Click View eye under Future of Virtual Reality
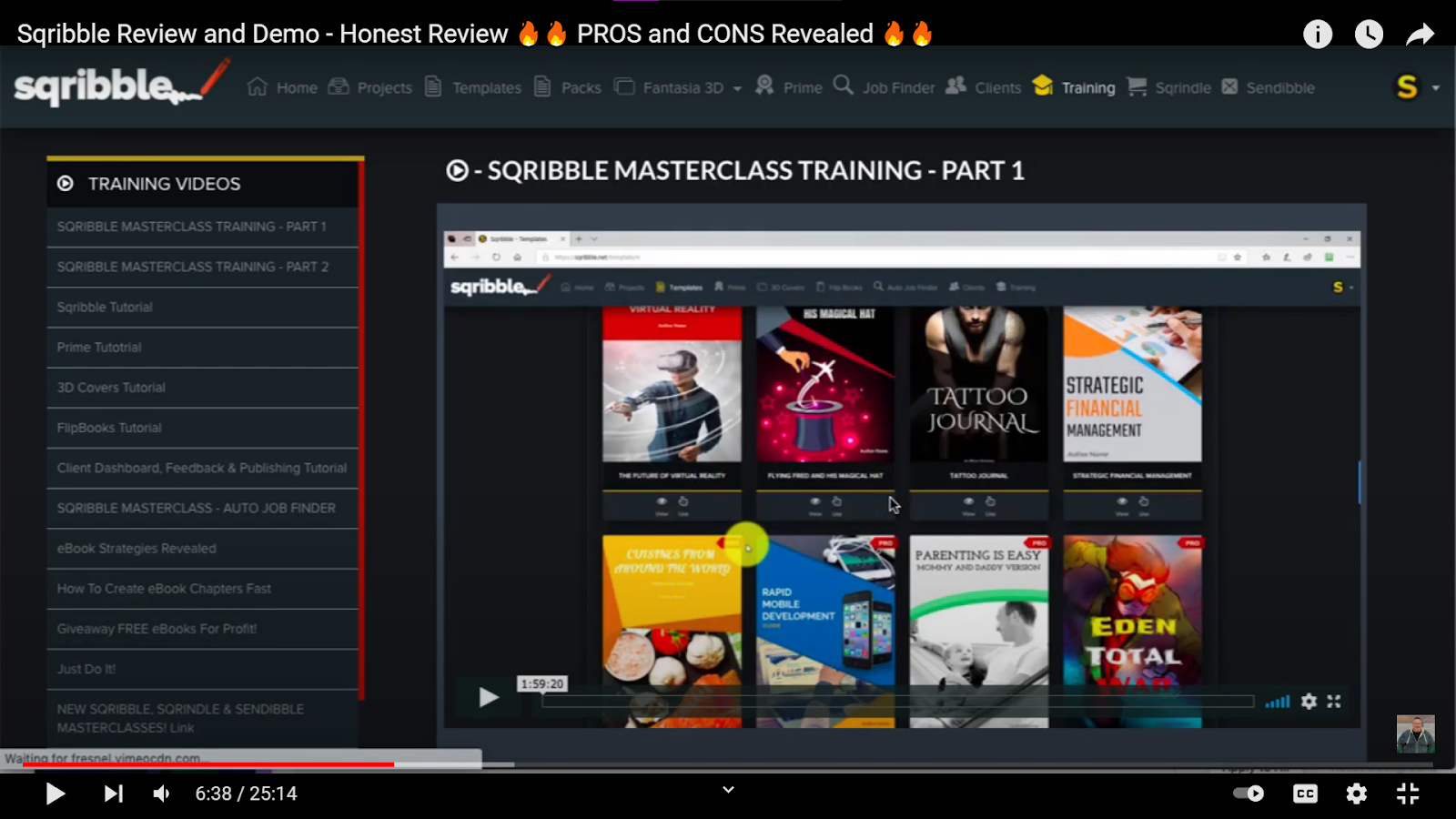Image resolution: width=1456 pixels, height=819 pixels. pyautogui.click(x=662, y=502)
